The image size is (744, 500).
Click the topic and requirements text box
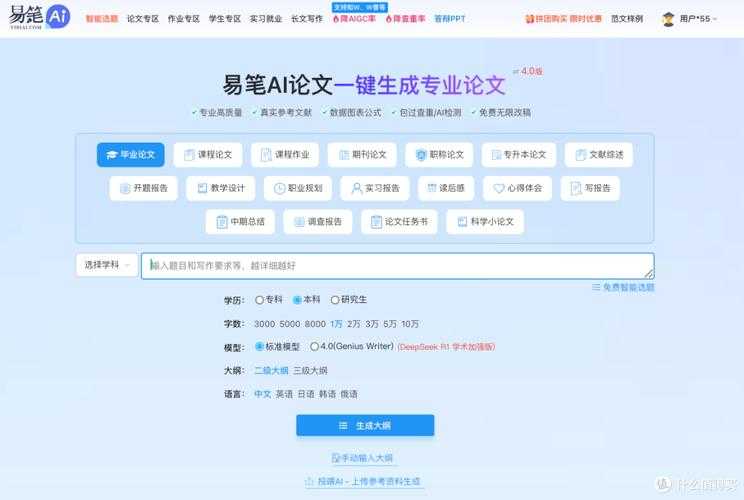click(398, 266)
